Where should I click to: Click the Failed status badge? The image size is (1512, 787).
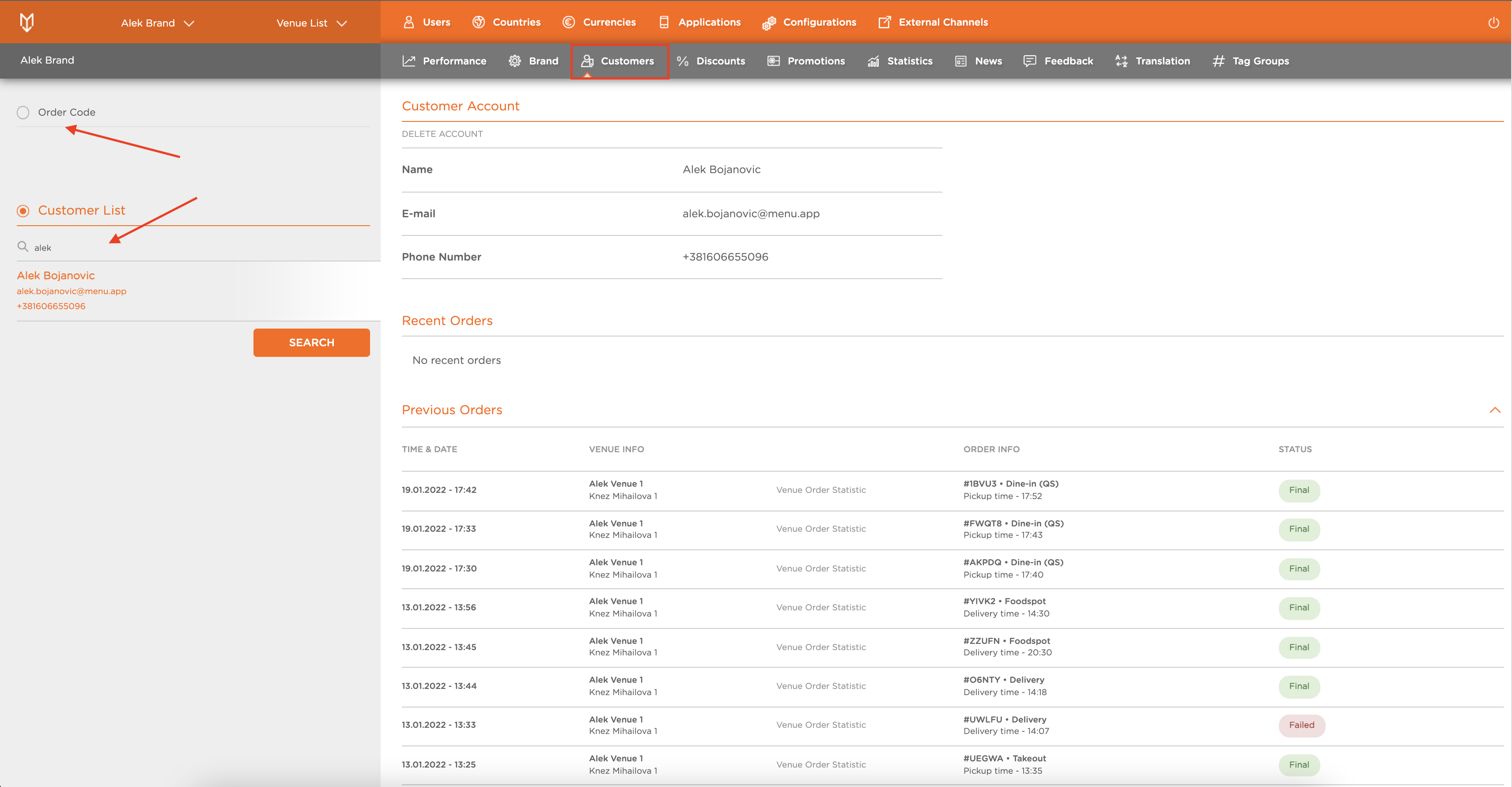tap(1301, 725)
